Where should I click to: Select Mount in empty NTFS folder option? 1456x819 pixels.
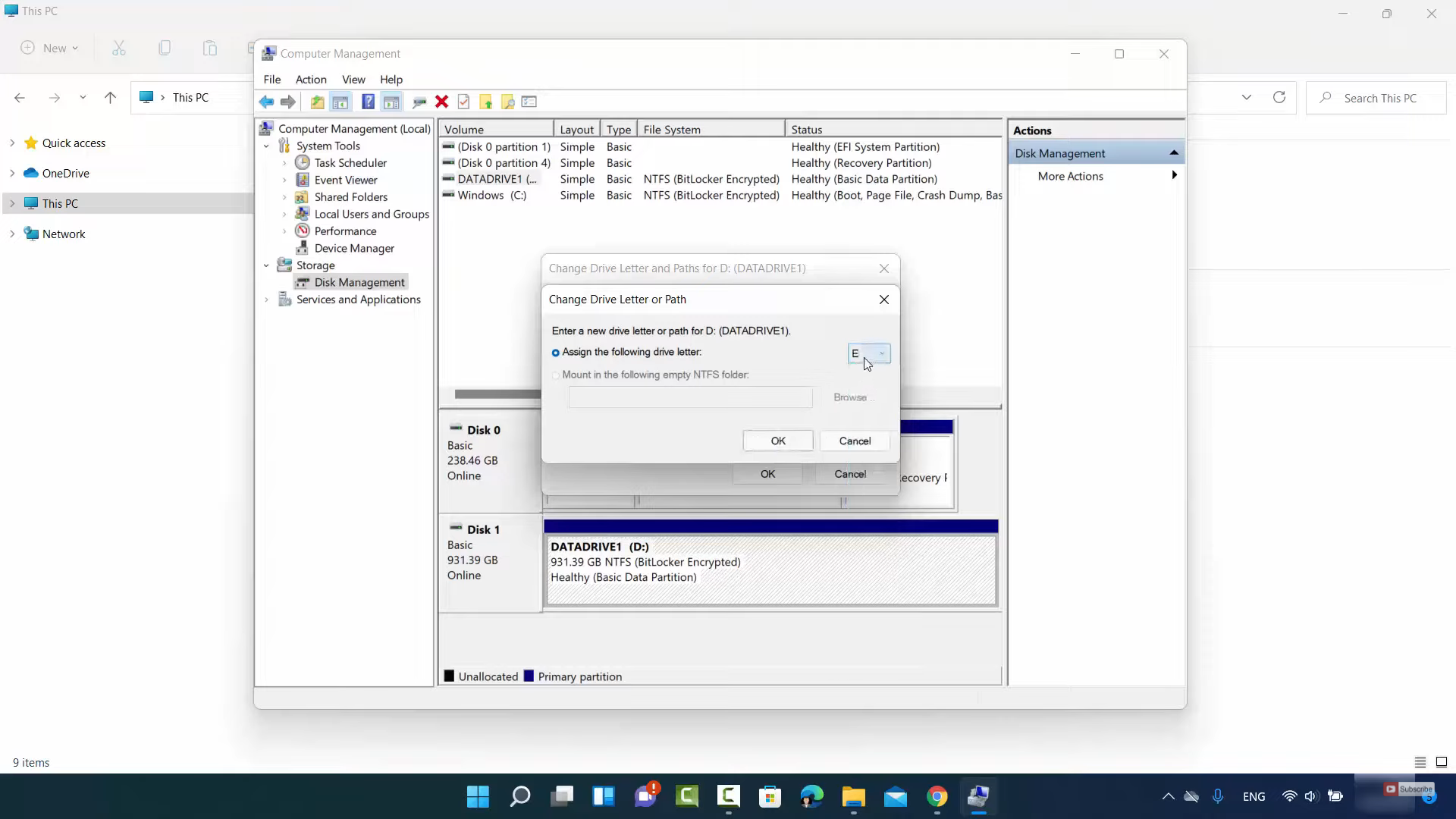[556, 375]
